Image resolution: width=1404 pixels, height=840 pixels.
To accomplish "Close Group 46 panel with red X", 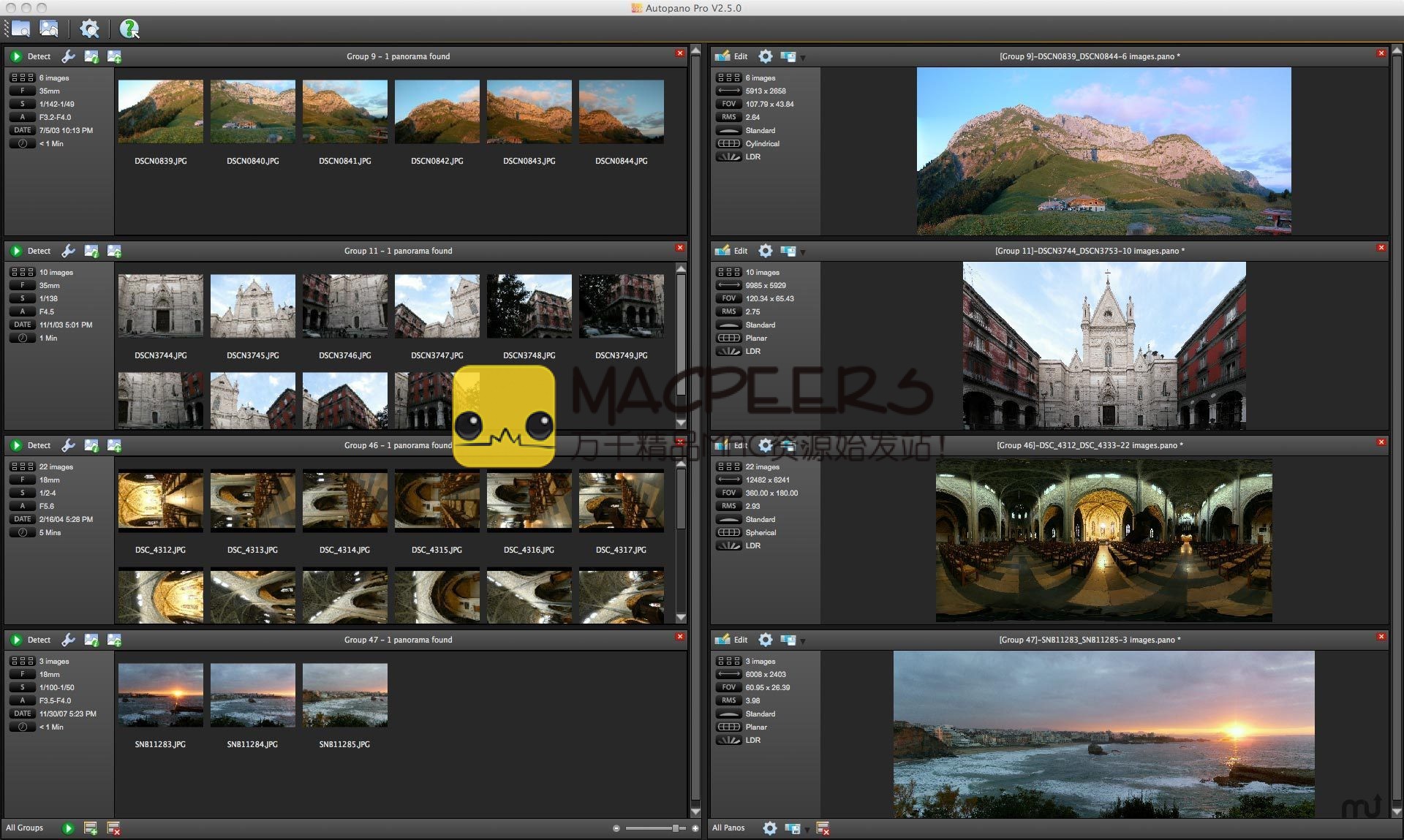I will click(679, 442).
